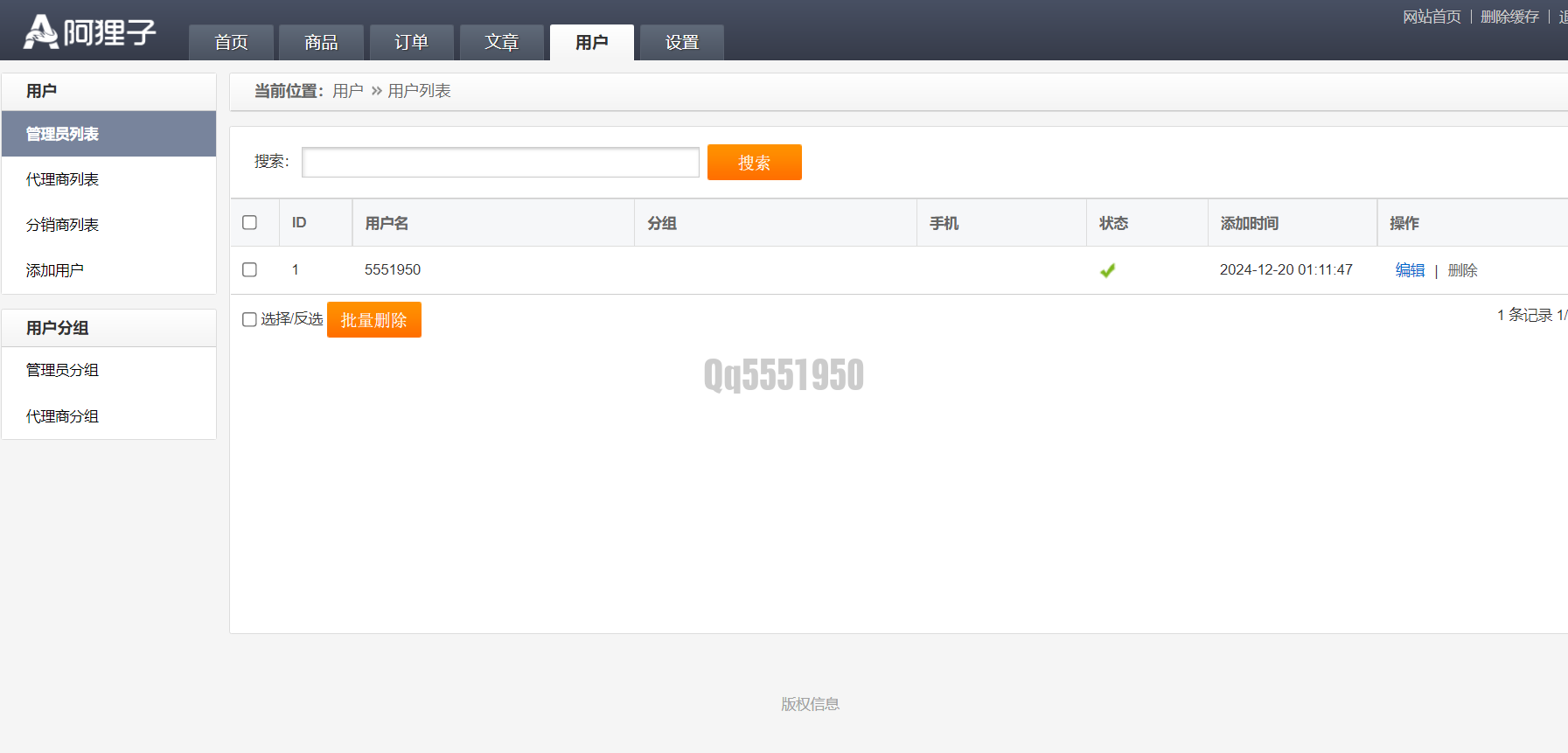The width and height of the screenshot is (1568, 753).
Task: Focus the 搜索 input field
Action: 500,162
